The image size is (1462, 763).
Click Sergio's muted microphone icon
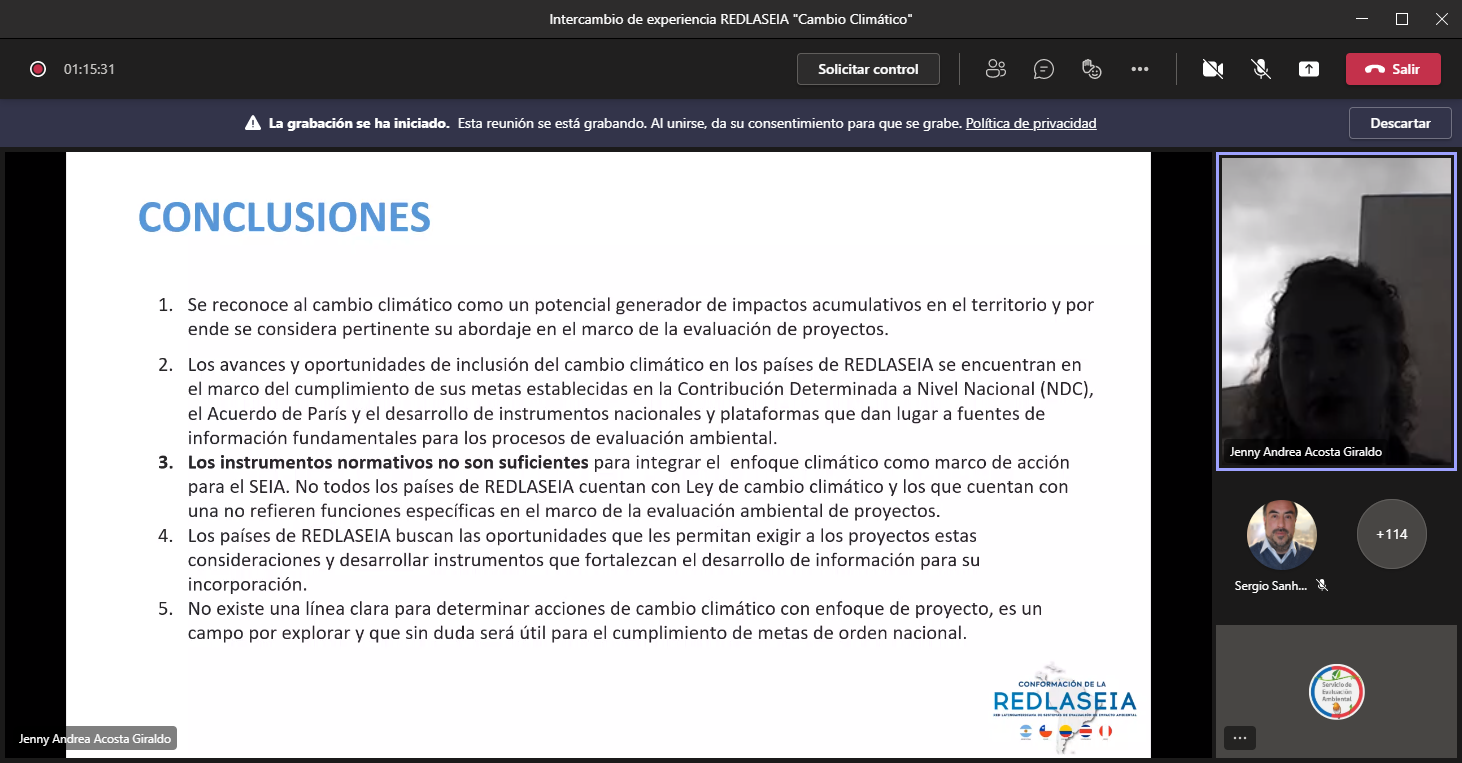(1322, 586)
